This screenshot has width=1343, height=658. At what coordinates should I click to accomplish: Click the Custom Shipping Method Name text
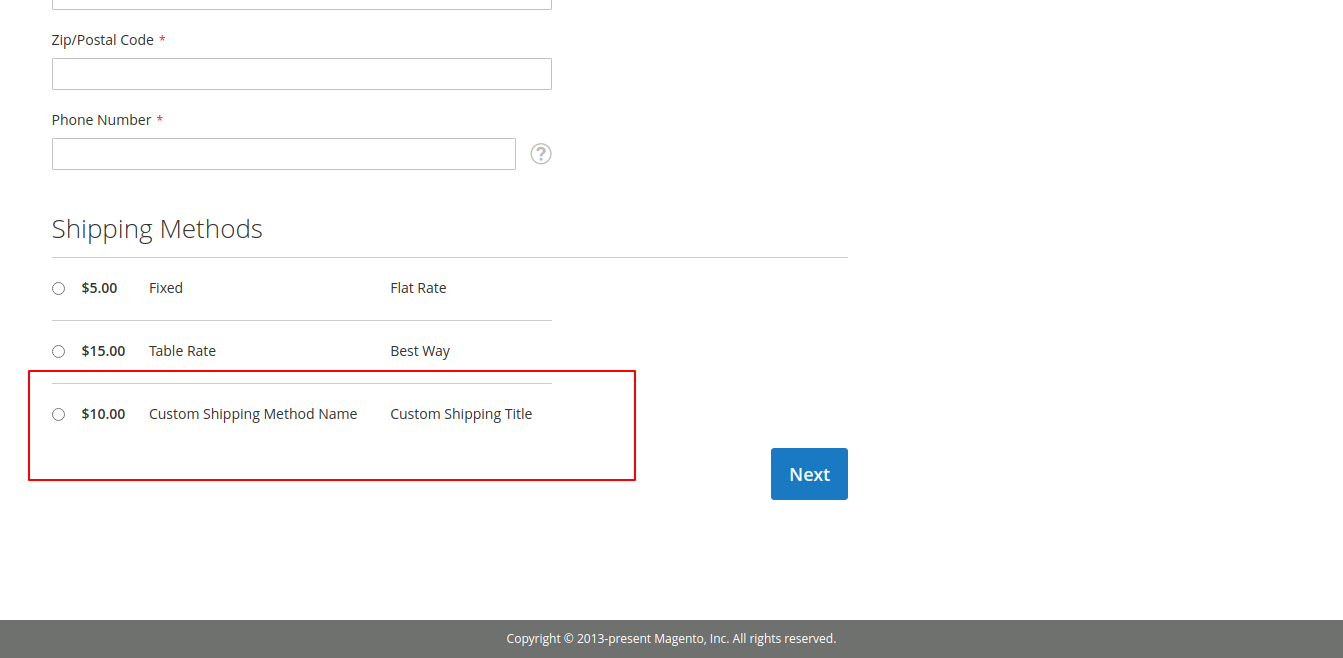click(x=253, y=414)
